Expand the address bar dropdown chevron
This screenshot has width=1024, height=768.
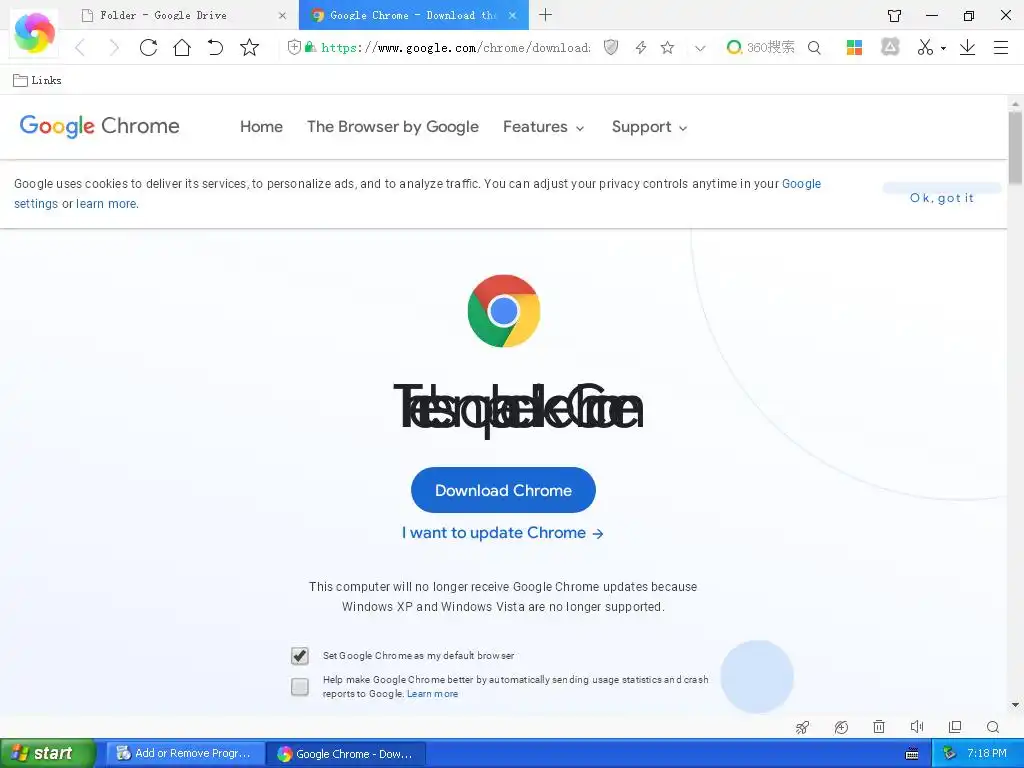click(x=700, y=48)
